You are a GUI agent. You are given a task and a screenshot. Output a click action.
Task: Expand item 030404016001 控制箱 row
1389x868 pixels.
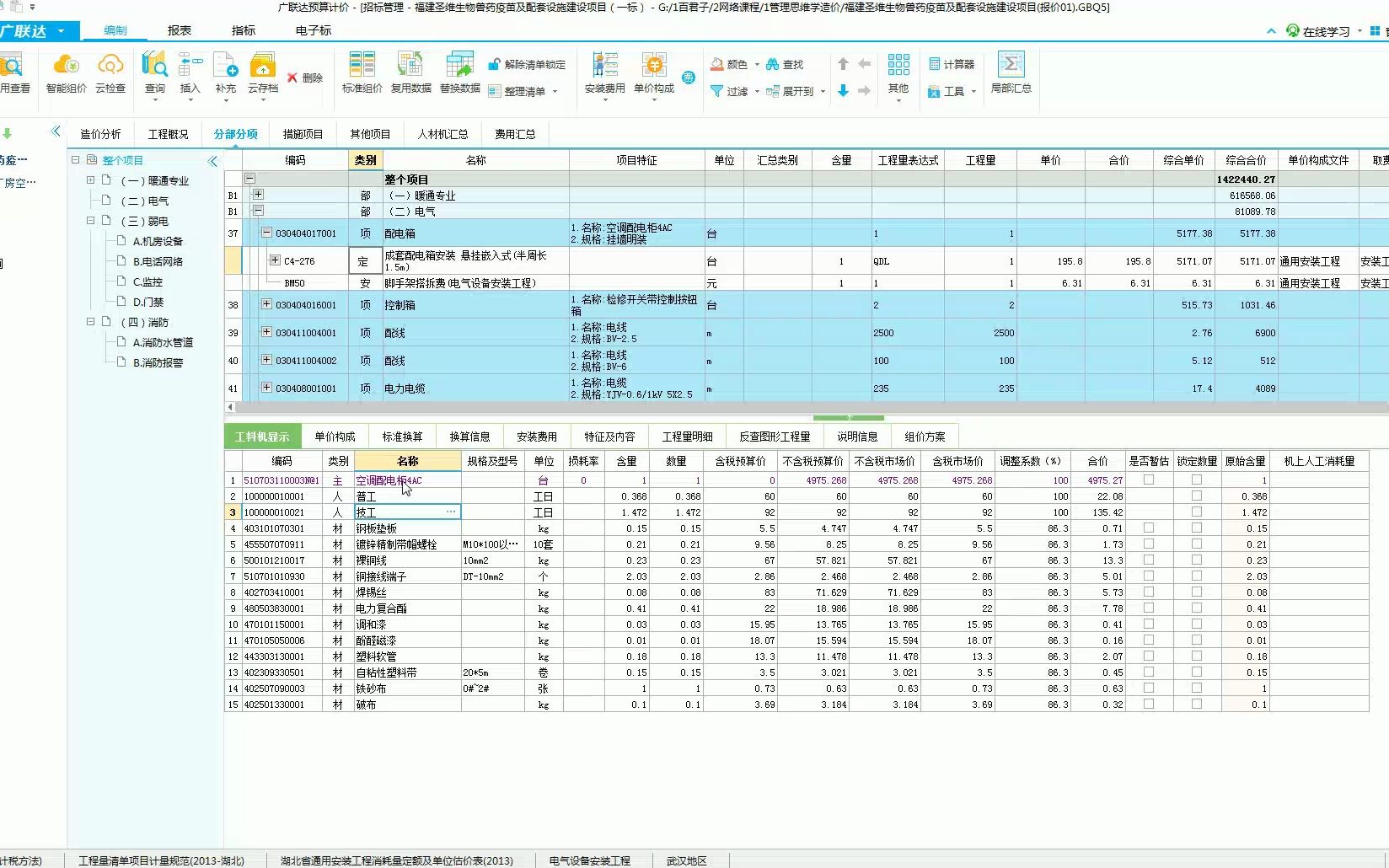pyautogui.click(x=266, y=304)
